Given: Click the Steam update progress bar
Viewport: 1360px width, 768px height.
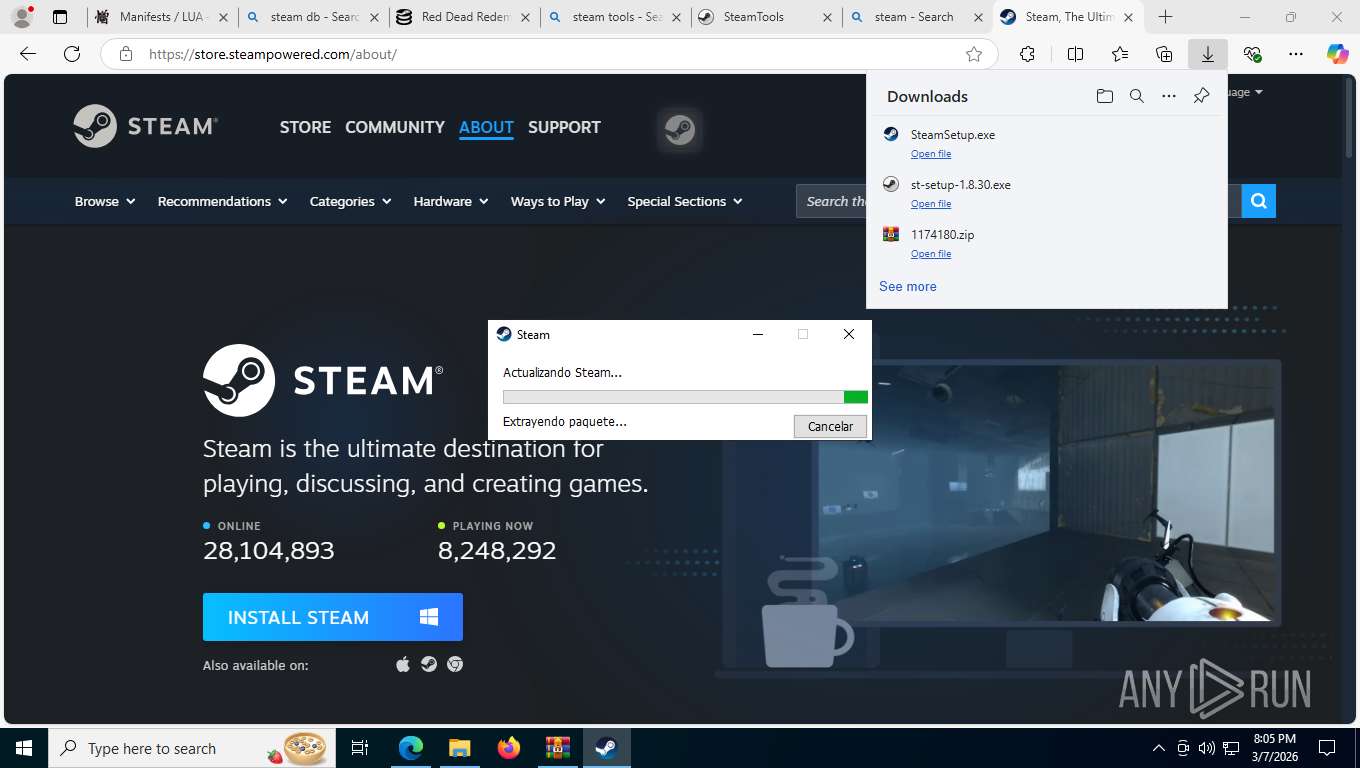Looking at the screenshot, I should click(685, 397).
